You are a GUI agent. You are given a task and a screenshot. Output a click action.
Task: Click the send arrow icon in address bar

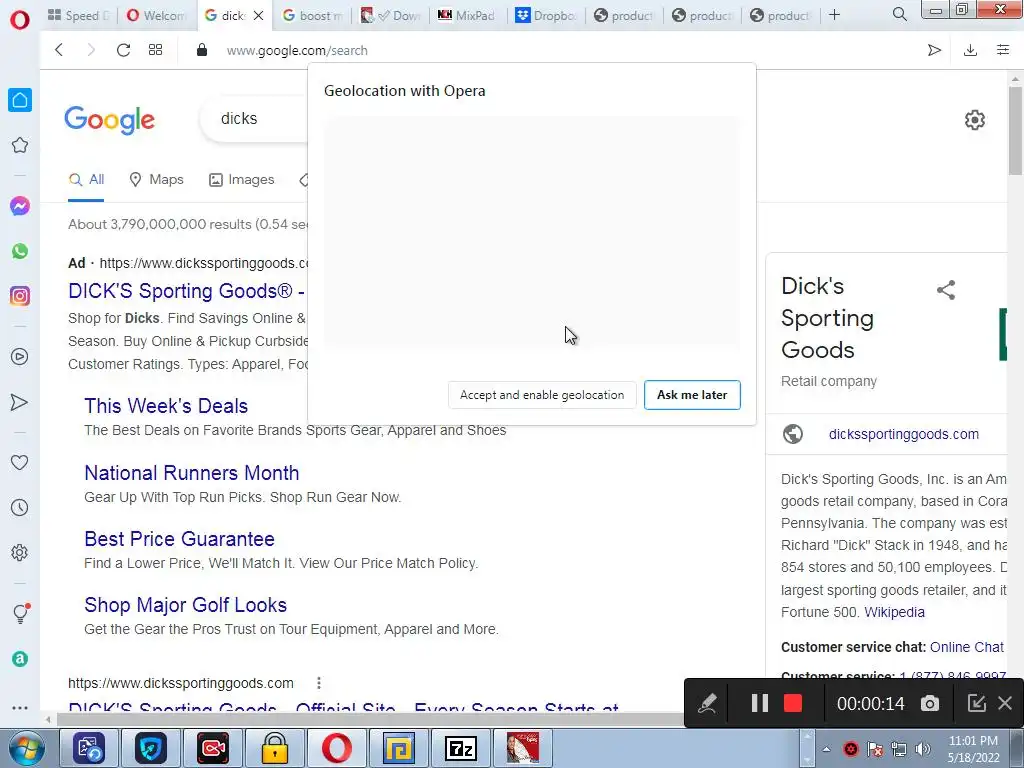pyautogui.click(x=935, y=50)
